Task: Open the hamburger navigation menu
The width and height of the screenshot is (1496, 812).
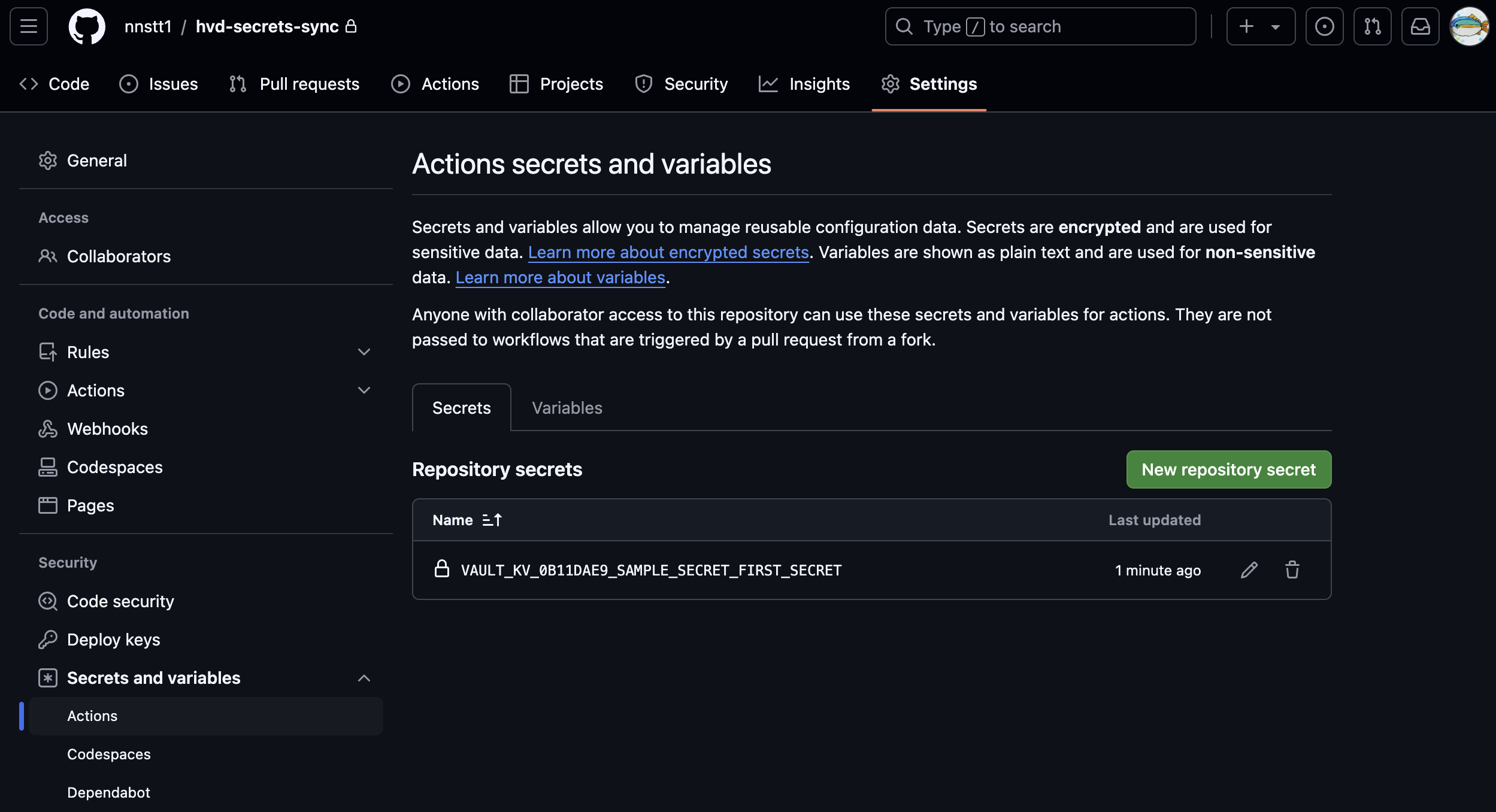Action: click(x=29, y=26)
